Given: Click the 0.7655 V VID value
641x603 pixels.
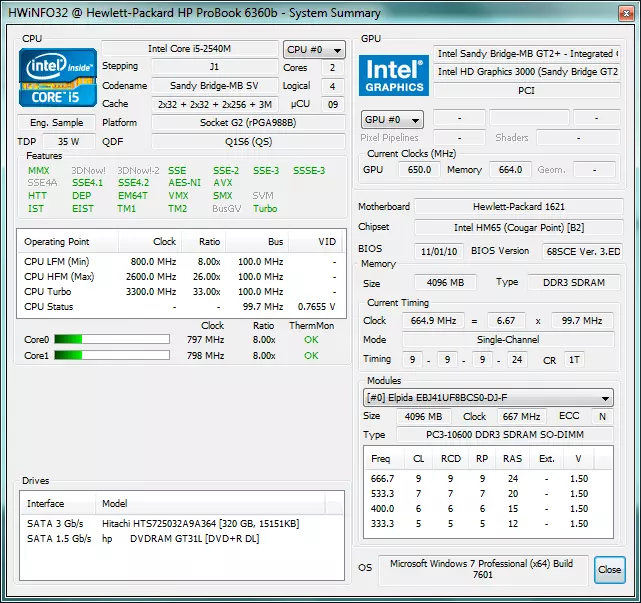Looking at the screenshot, I should click(x=316, y=307).
